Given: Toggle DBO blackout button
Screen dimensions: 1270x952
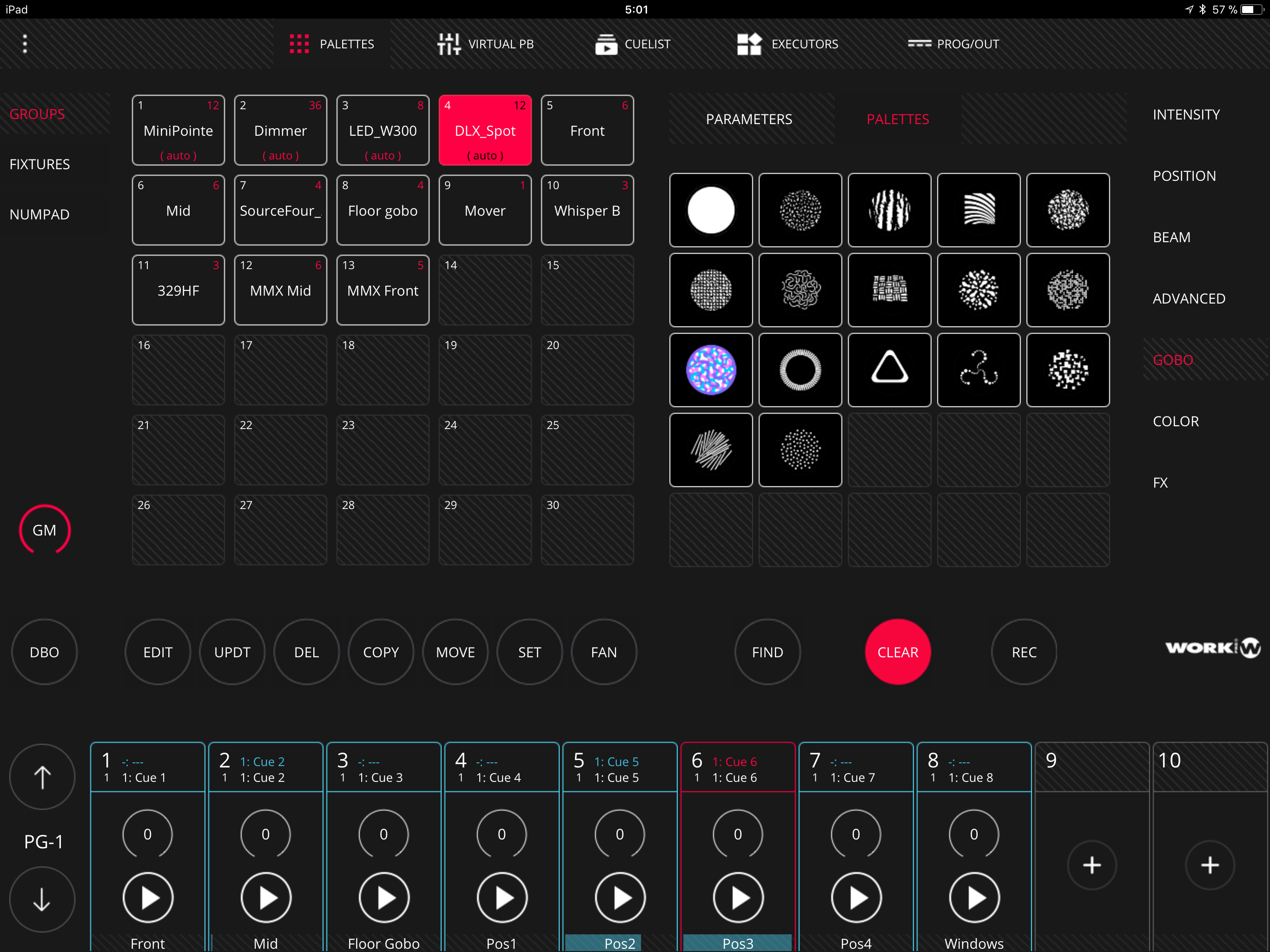Looking at the screenshot, I should pyautogui.click(x=44, y=652).
